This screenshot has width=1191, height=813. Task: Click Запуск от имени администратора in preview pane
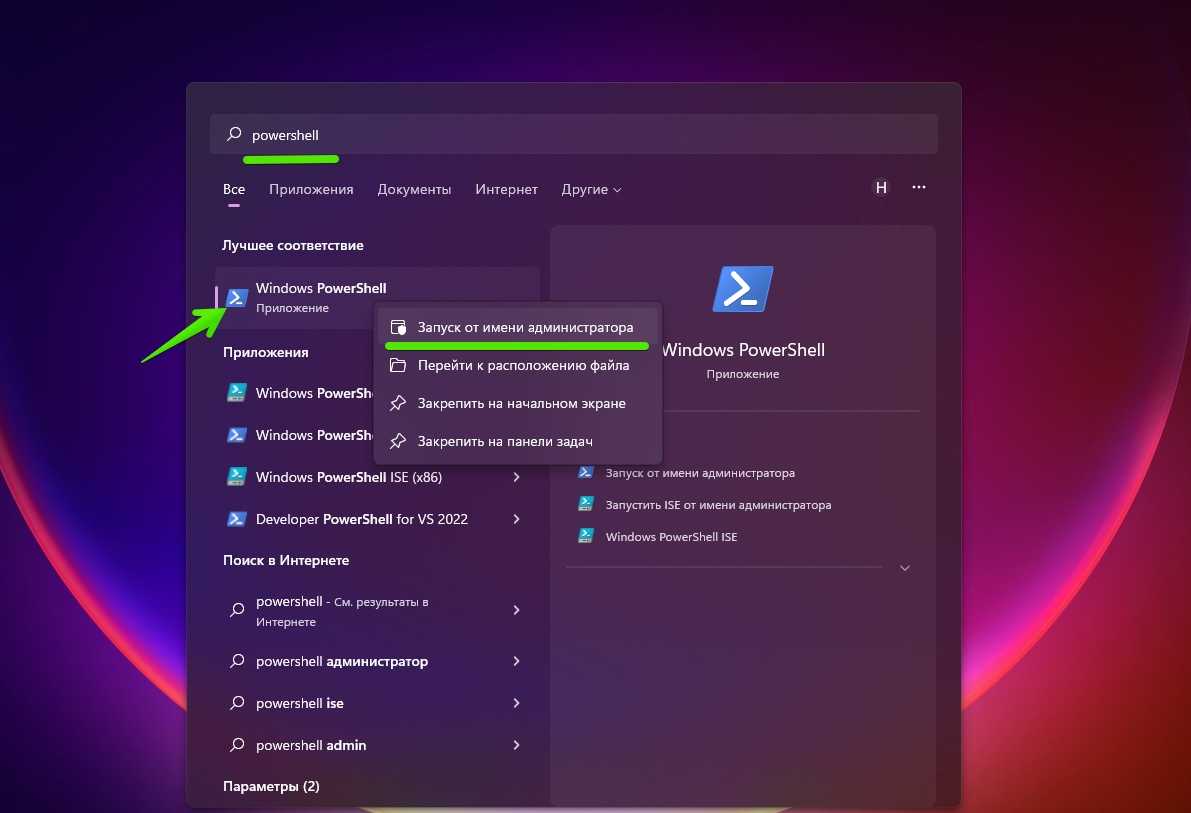[x=700, y=473]
